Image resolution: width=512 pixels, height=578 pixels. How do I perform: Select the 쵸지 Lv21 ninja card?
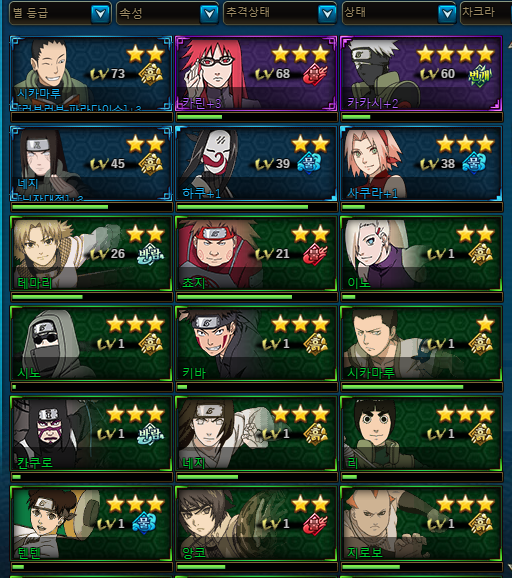(x=256, y=254)
